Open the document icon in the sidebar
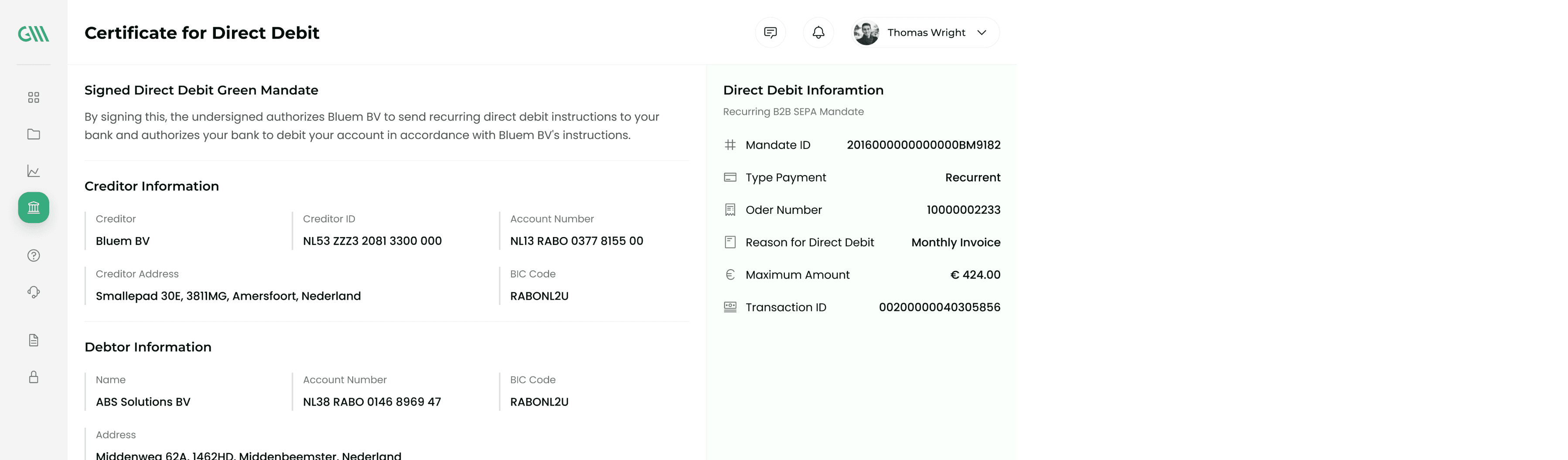Screen dimensions: 1568x460 [34, 340]
